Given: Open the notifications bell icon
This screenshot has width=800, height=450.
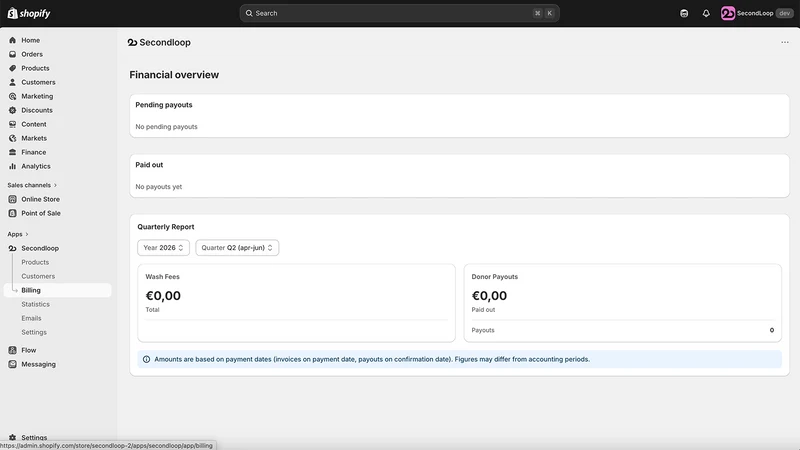Looking at the screenshot, I should tap(706, 13).
